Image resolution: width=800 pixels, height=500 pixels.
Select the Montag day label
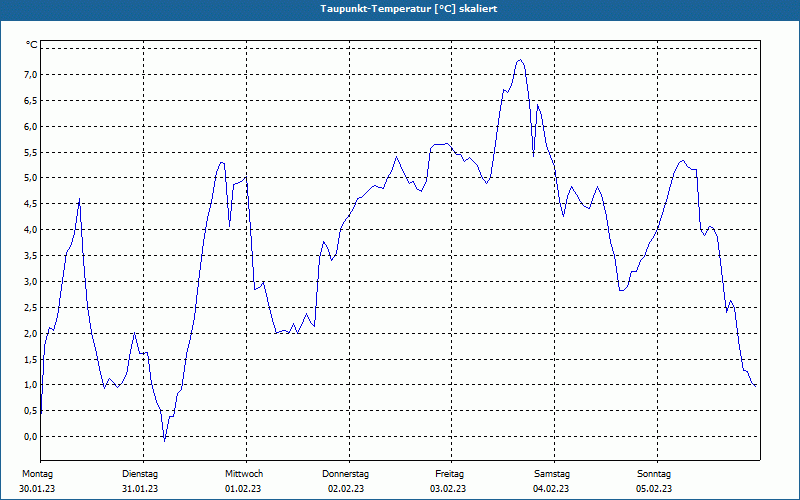pyautogui.click(x=37, y=474)
